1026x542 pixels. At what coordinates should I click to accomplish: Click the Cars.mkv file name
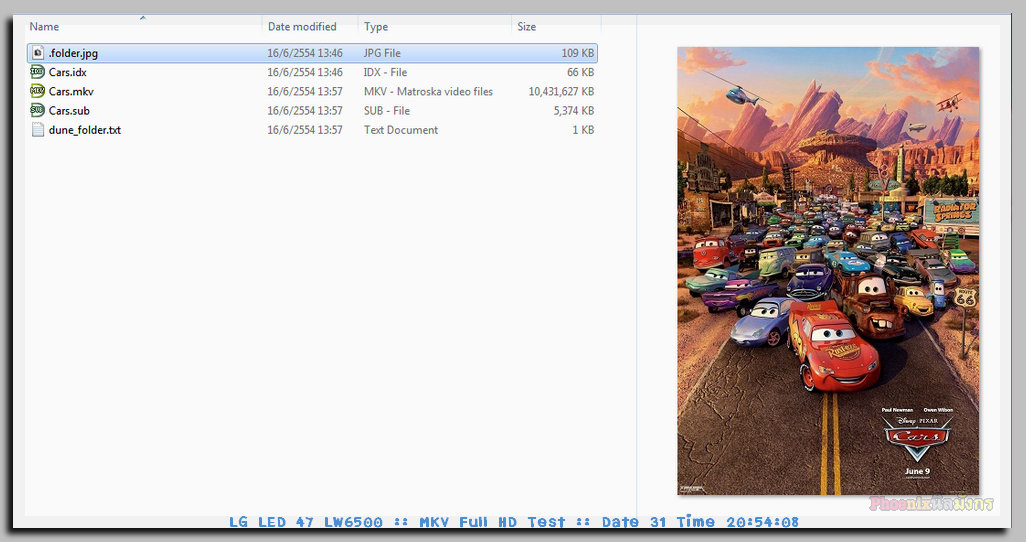pyautogui.click(x=71, y=91)
